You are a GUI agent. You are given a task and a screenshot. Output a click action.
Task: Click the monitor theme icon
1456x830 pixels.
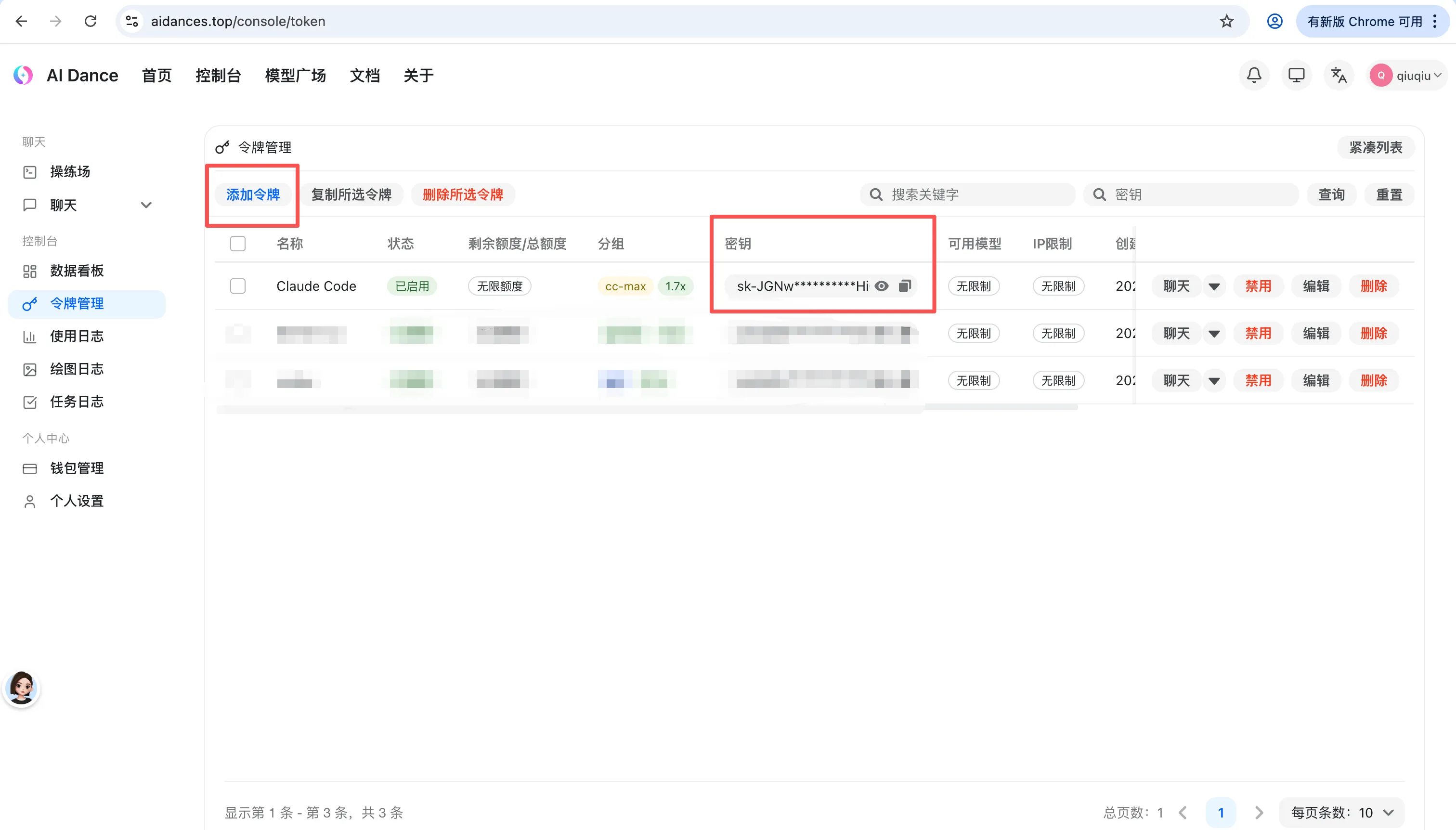pos(1296,75)
